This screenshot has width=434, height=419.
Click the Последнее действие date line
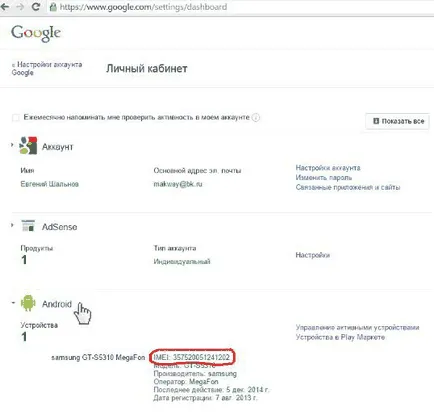coord(211,390)
